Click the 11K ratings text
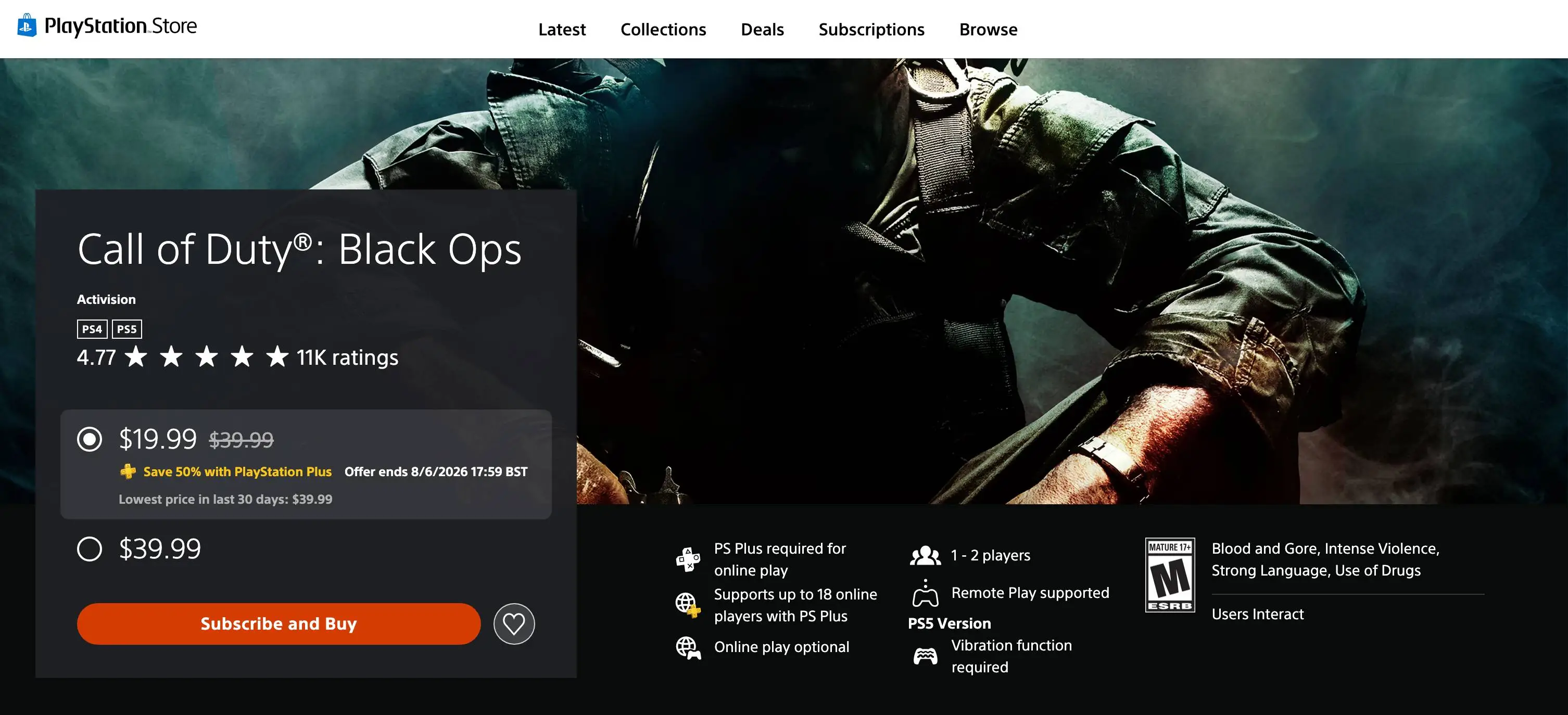 [348, 357]
